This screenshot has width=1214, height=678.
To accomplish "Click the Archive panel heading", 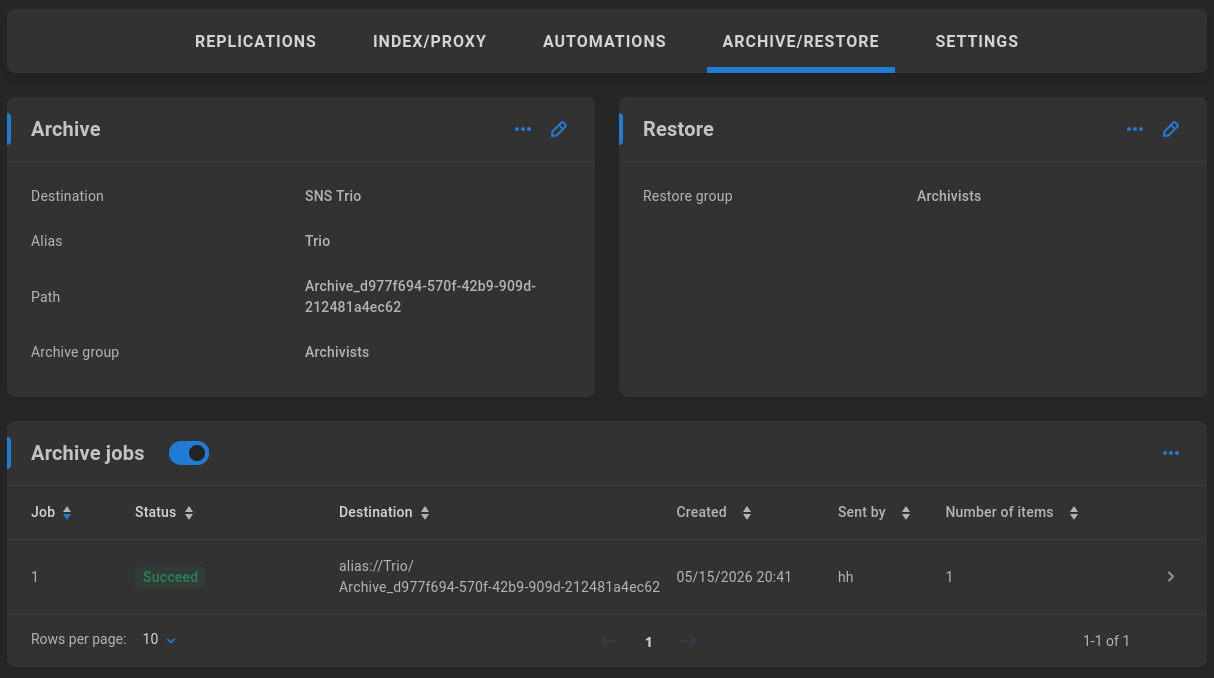I will 66,129.
